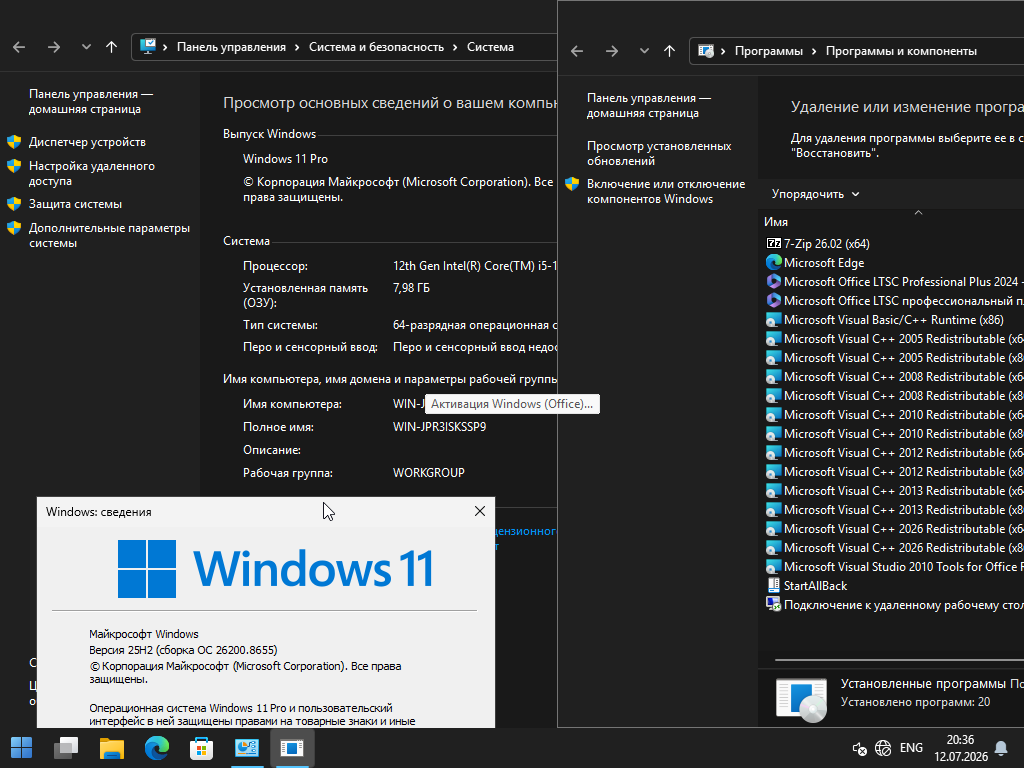Click remote desktop connection program icon

click(x=773, y=605)
